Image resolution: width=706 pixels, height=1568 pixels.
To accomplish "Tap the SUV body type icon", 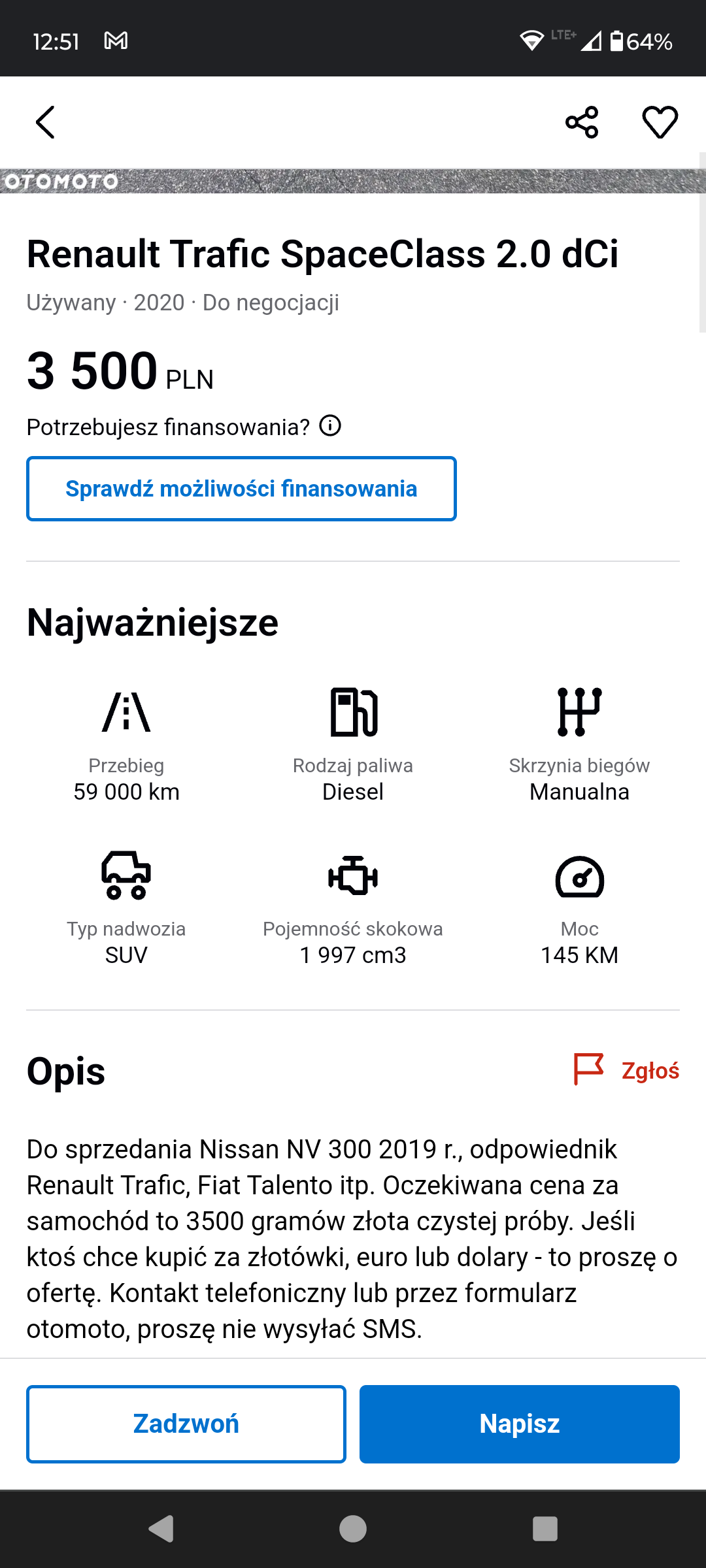I will coord(126,875).
